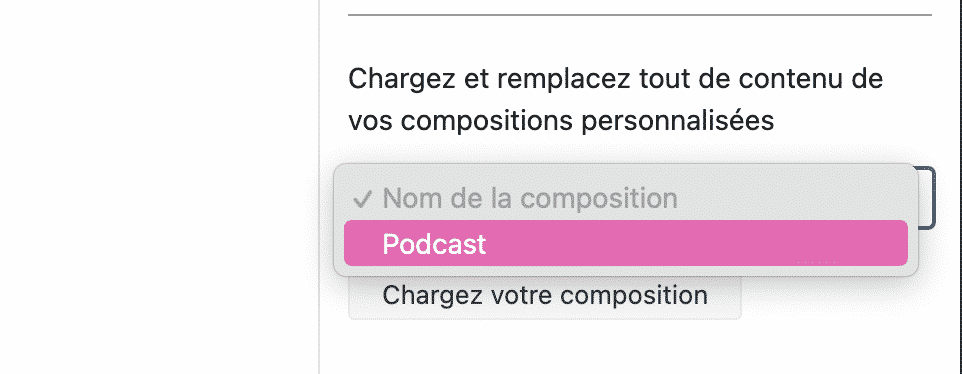The width and height of the screenshot is (962, 374).
Task: Click the 'Chargez votre composition' button
Action: [x=544, y=297]
